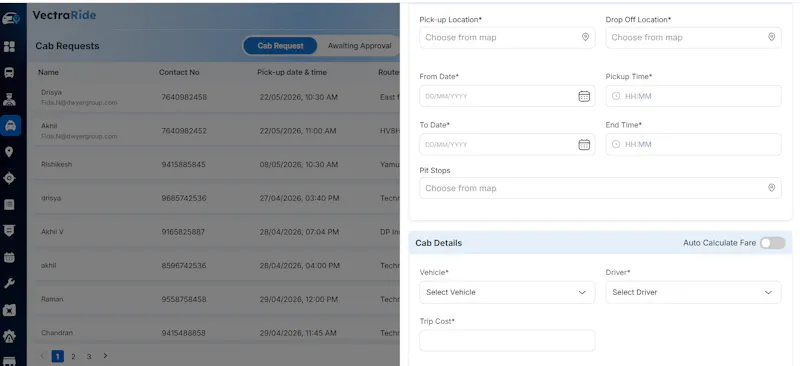This screenshot has width=800, height=366.
Task: Click the next page arrow in pagination
Action: 105,356
